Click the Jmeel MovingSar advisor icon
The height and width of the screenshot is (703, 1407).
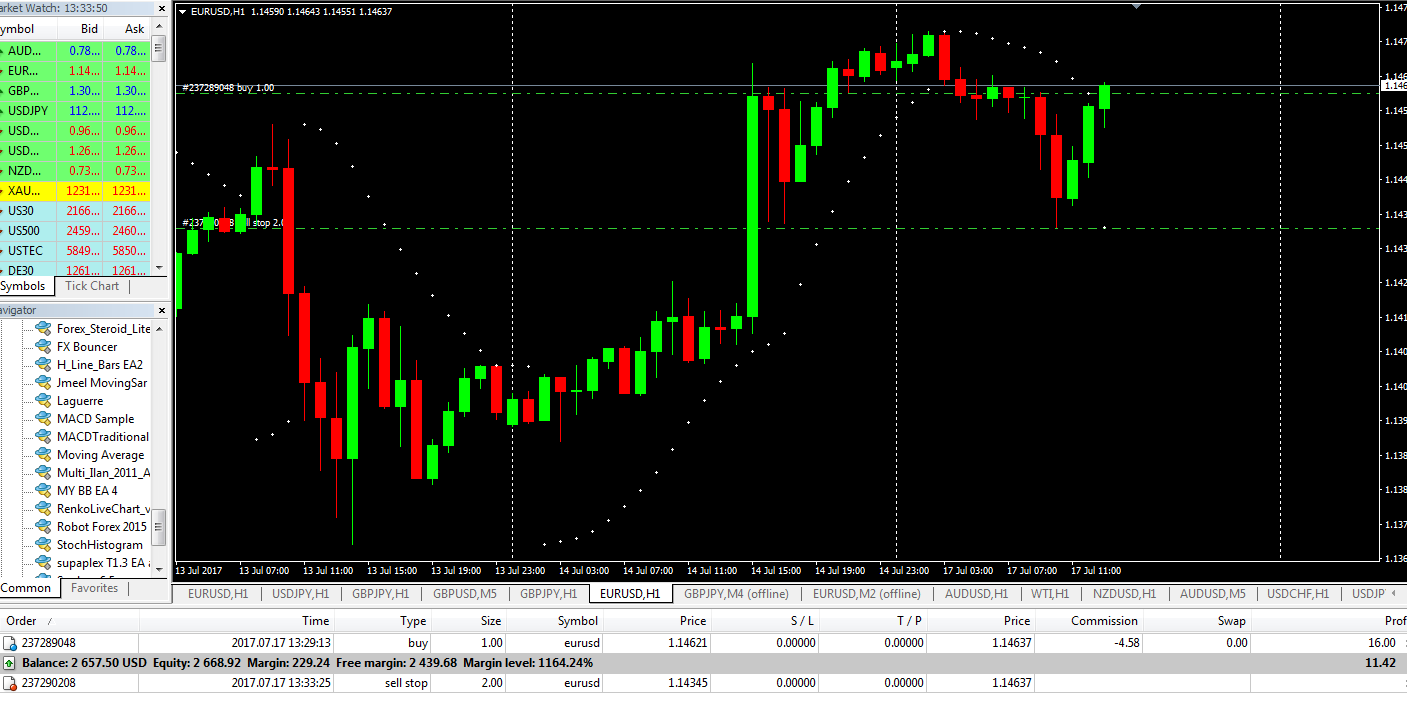coord(43,382)
